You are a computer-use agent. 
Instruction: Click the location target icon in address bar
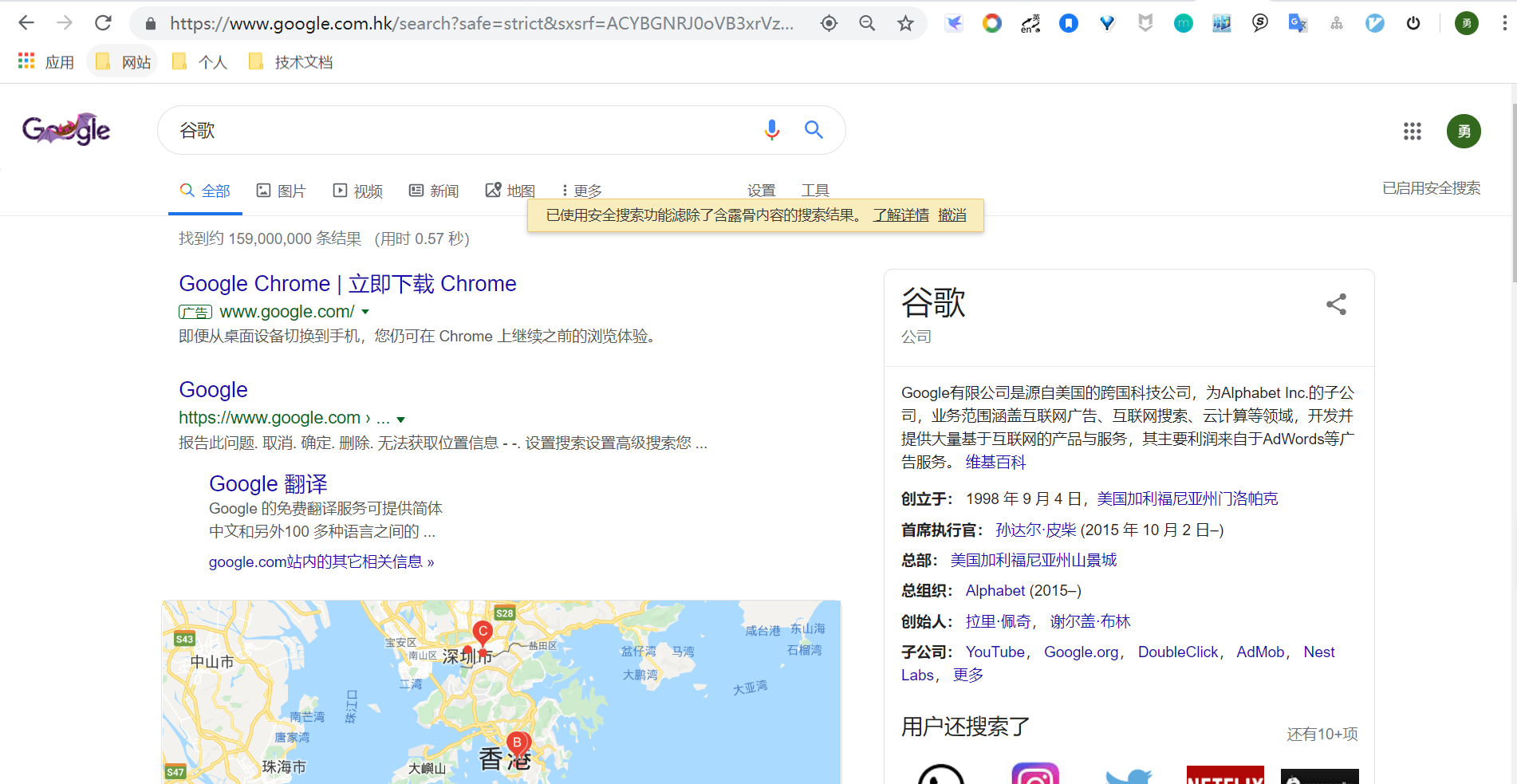(829, 23)
